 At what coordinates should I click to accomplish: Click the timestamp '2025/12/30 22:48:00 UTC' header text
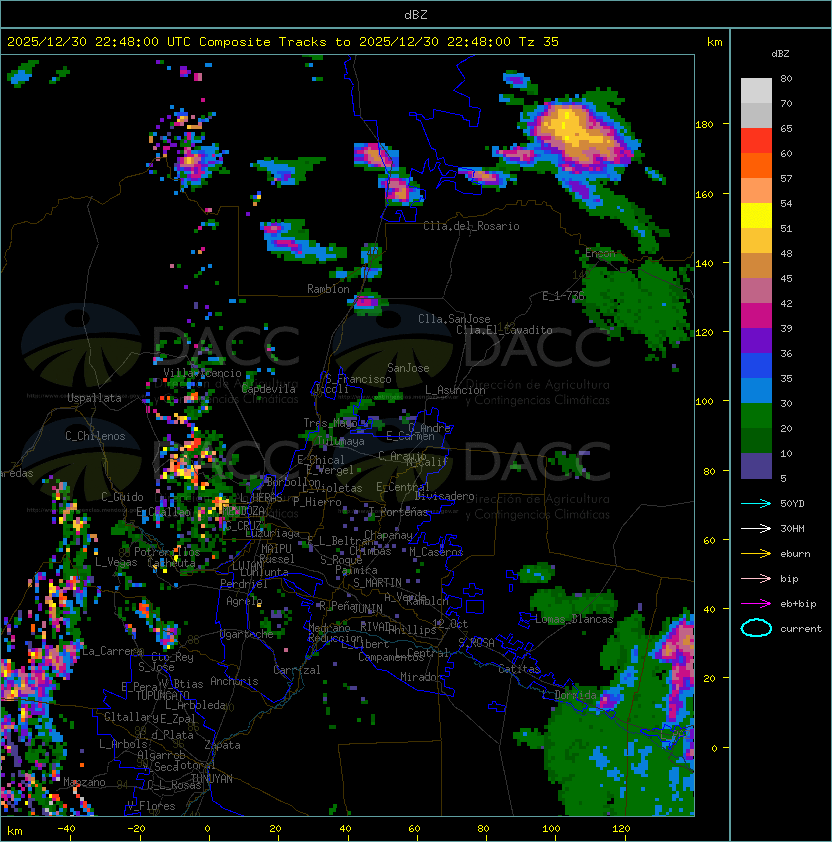(98, 42)
